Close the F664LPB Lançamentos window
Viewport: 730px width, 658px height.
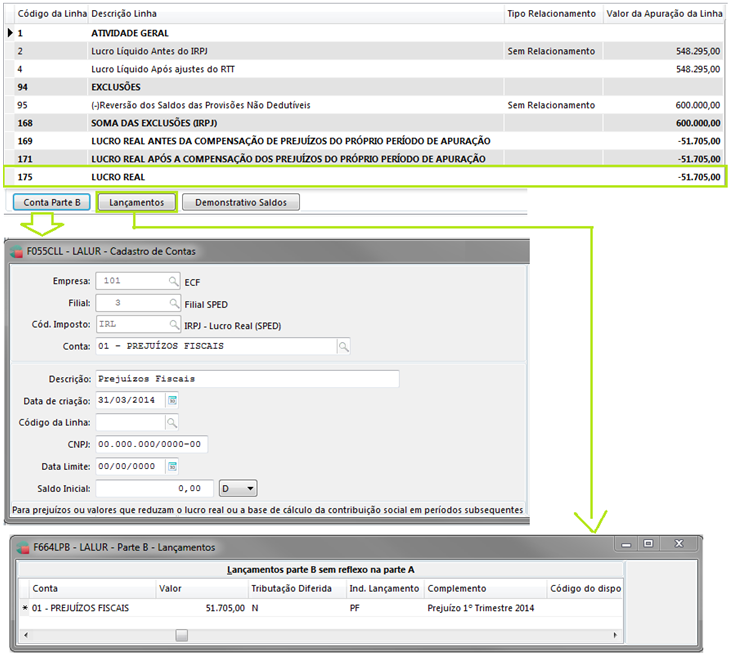pos(679,544)
